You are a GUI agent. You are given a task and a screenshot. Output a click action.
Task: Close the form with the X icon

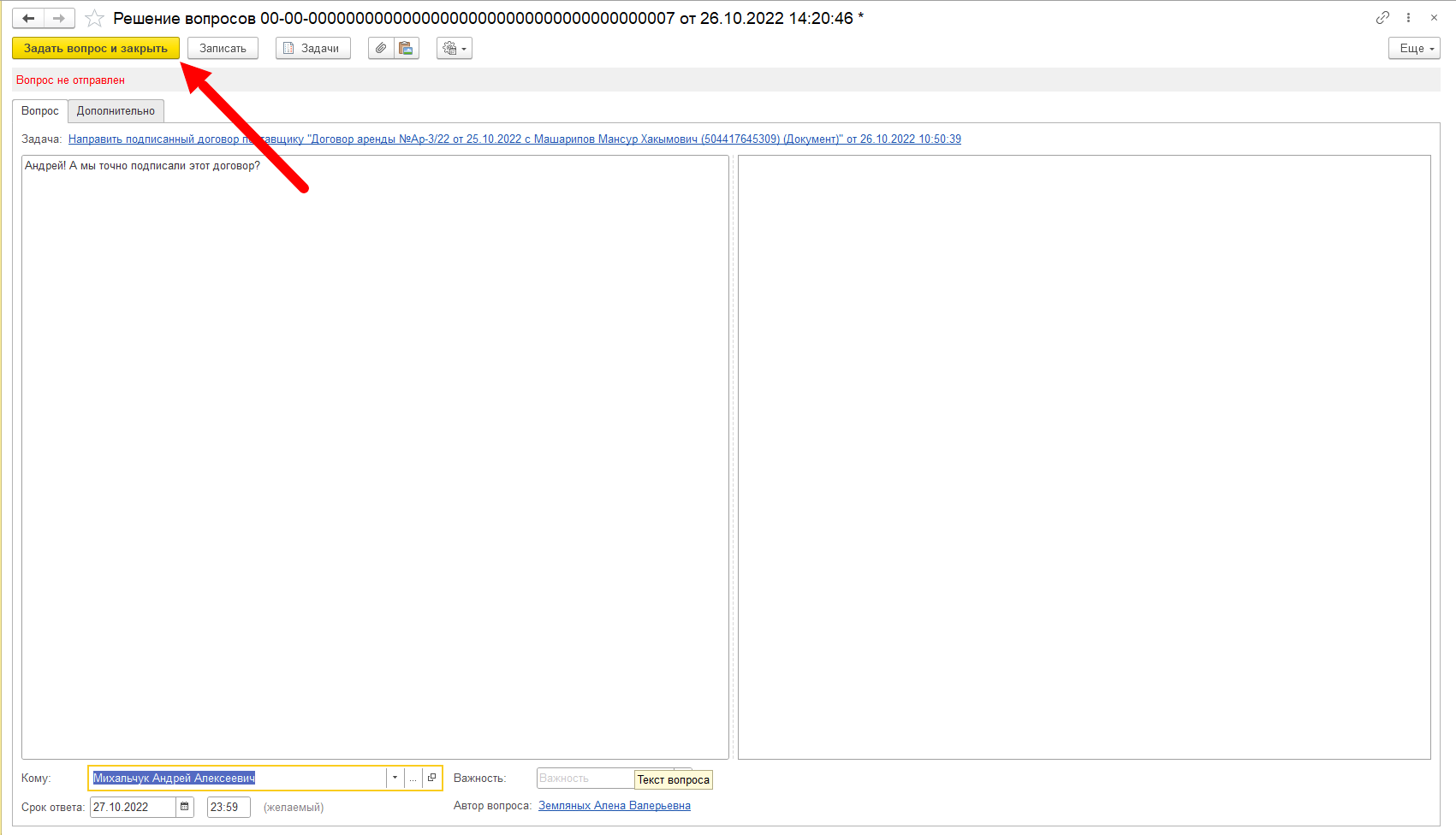(x=1434, y=17)
